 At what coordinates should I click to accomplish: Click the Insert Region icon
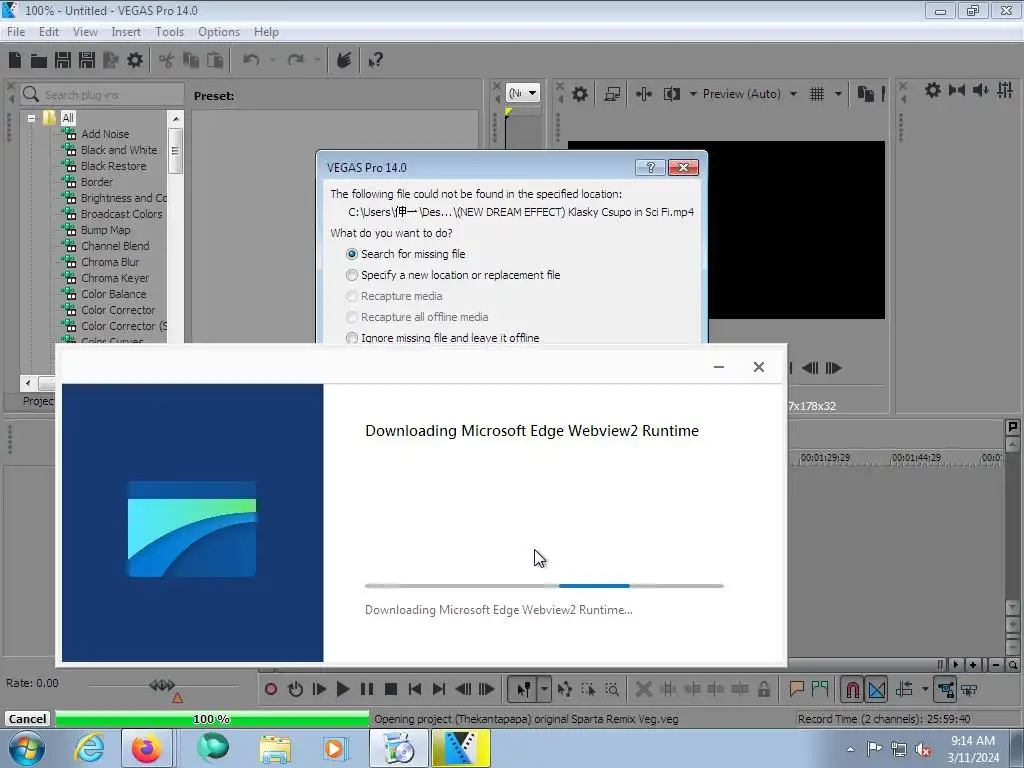pyautogui.click(x=820, y=689)
